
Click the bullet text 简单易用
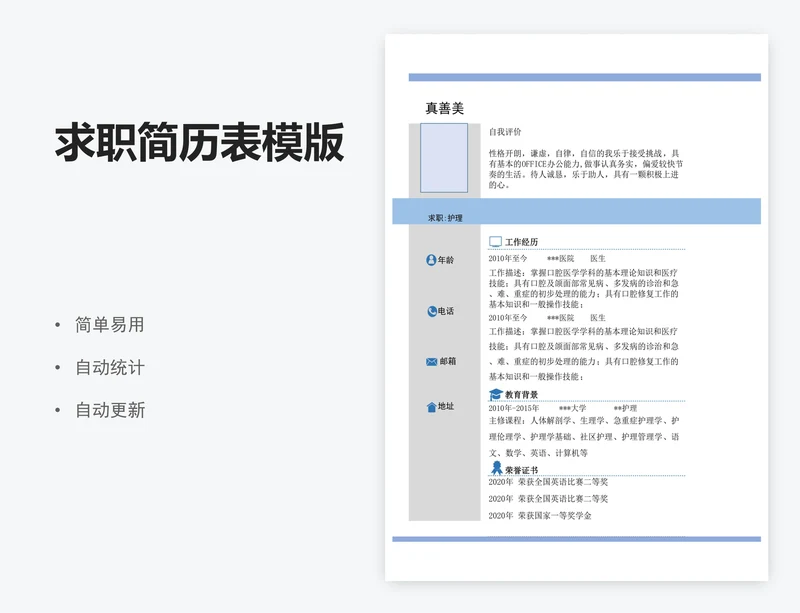110,325
